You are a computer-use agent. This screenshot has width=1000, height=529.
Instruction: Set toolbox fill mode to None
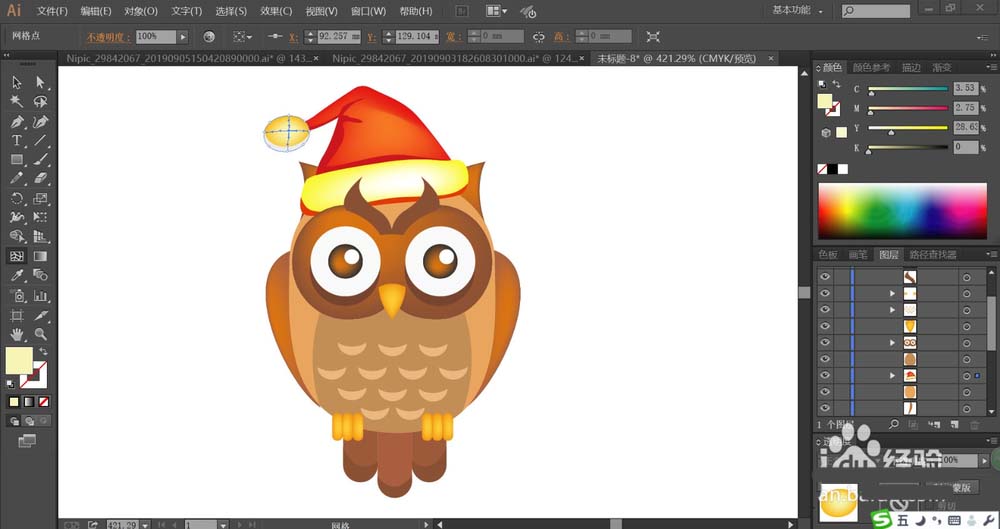click(43, 402)
